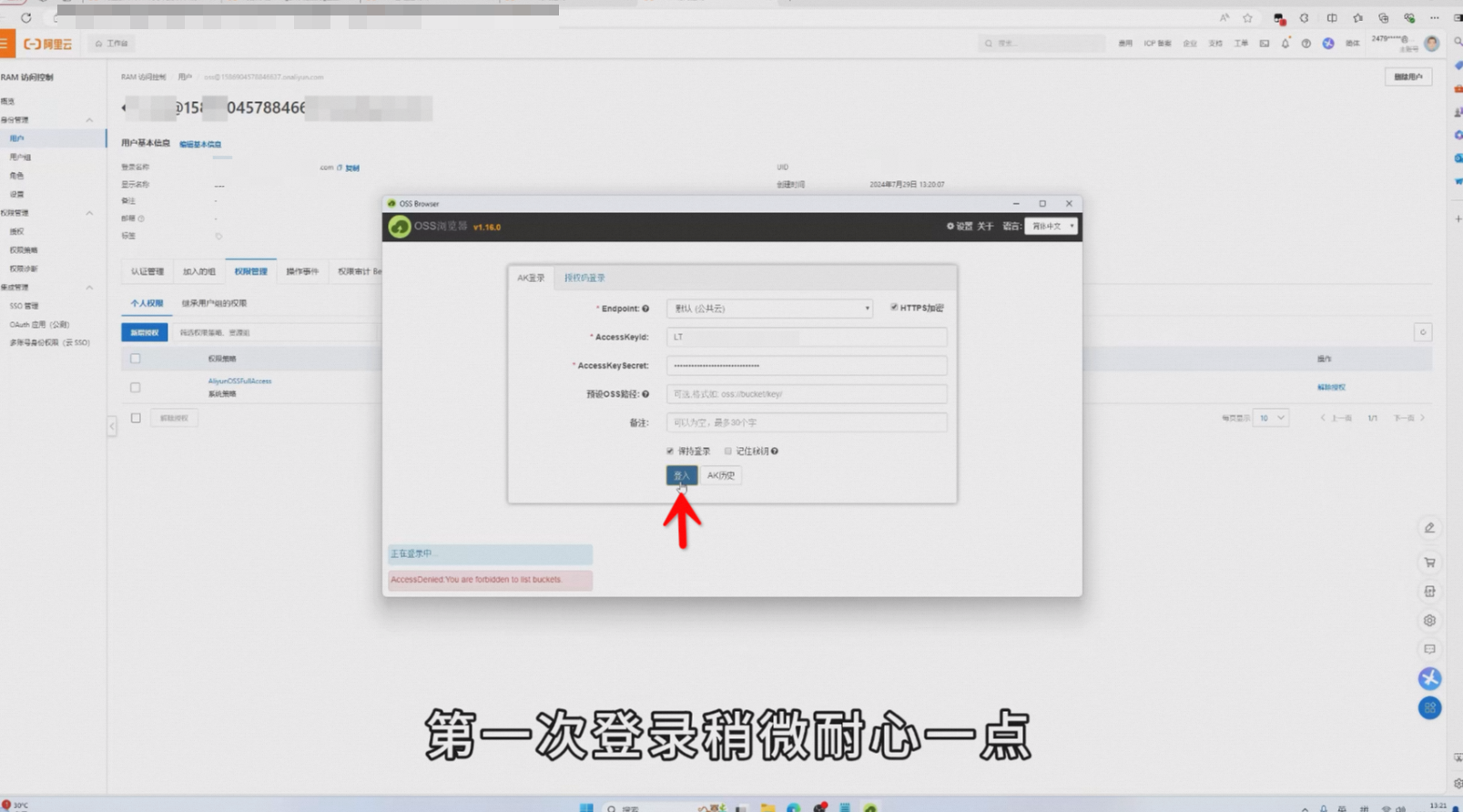Click the AccessKeySecret input field
The width and height of the screenshot is (1463, 812).
(807, 366)
